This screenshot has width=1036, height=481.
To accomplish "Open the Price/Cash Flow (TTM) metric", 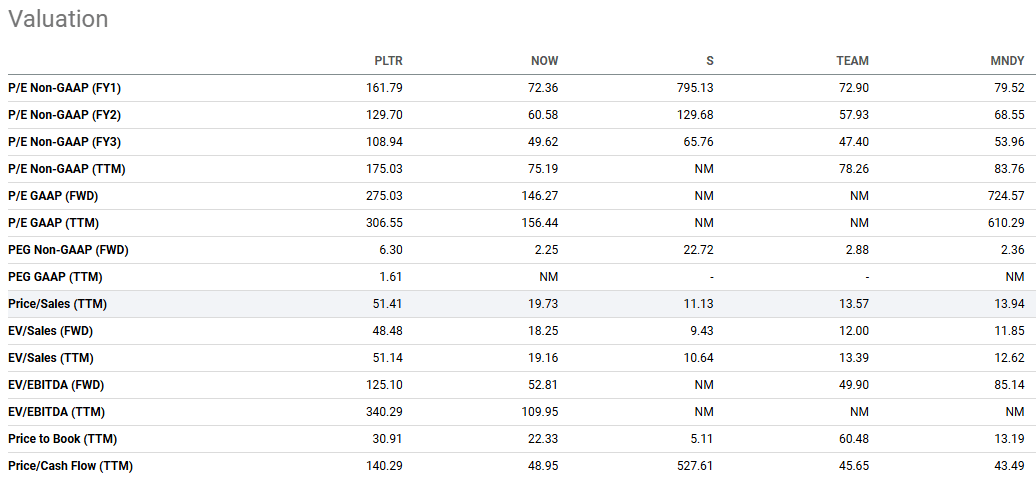I will pos(70,466).
